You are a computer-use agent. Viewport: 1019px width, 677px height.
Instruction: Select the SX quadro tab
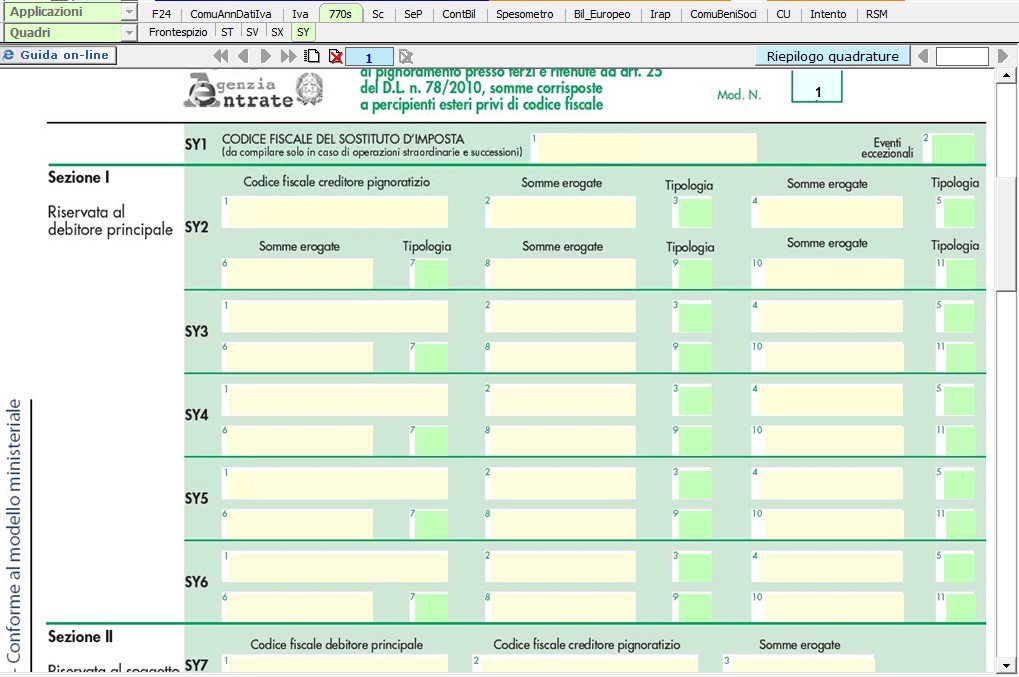tap(277, 32)
